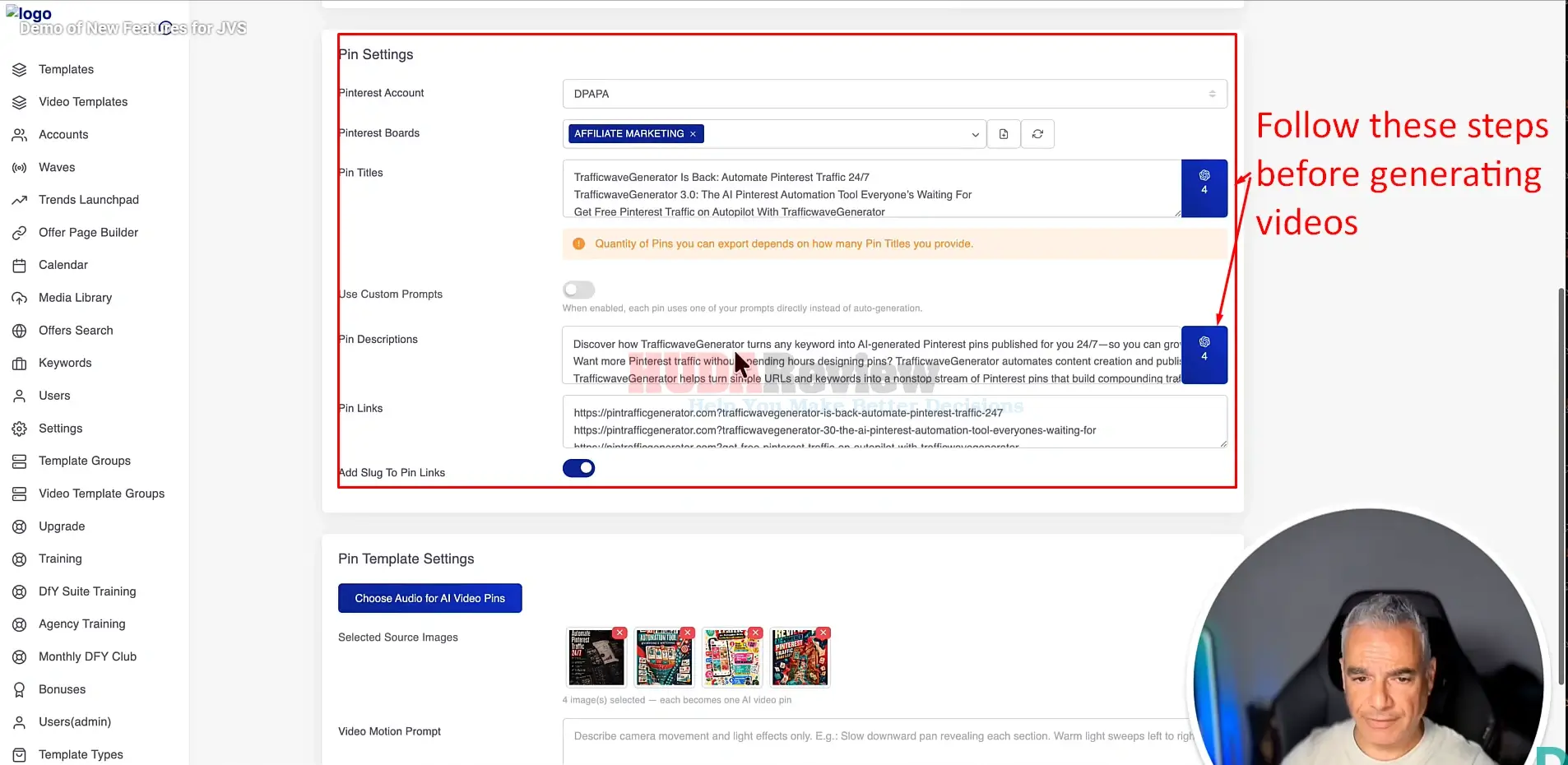The height and width of the screenshot is (765, 1568).
Task: Select Keywords in the sidebar
Action: pos(65,364)
